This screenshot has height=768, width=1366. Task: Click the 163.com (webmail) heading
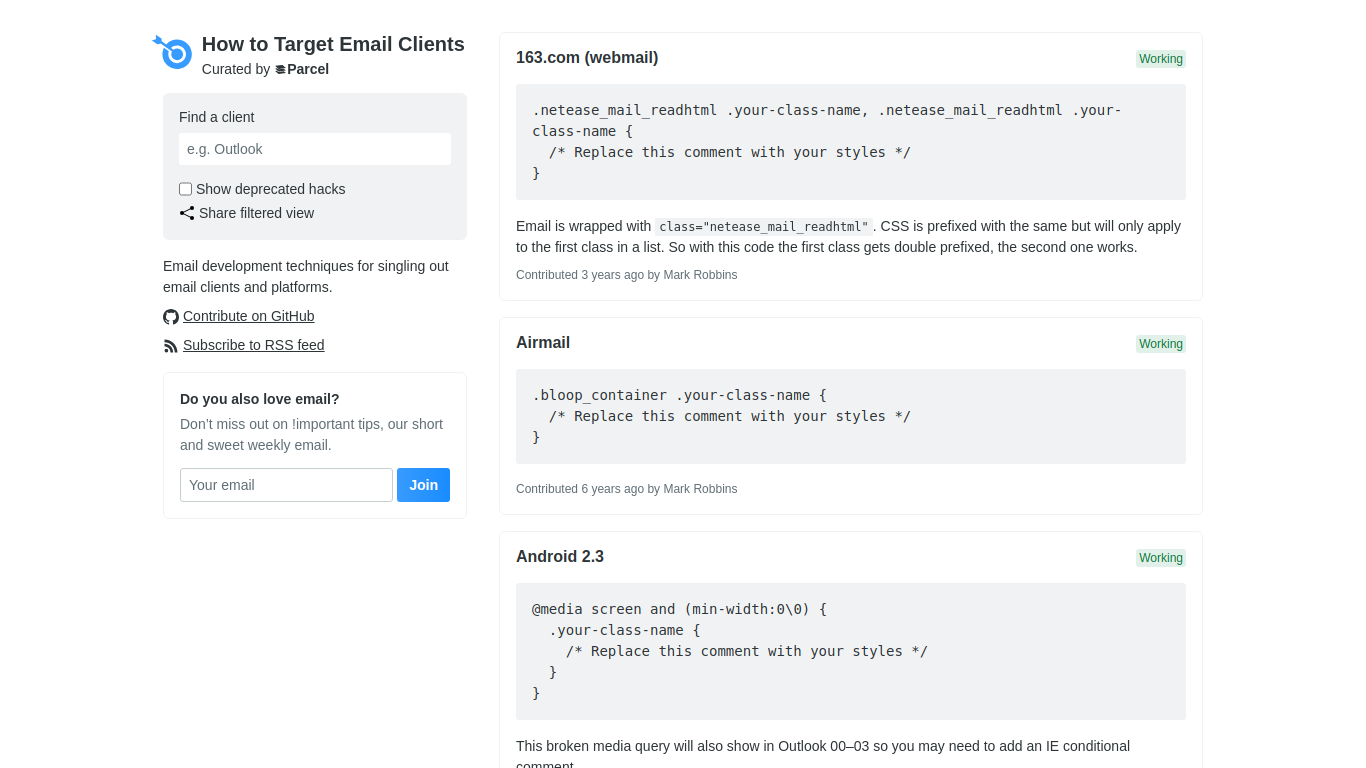tap(587, 58)
